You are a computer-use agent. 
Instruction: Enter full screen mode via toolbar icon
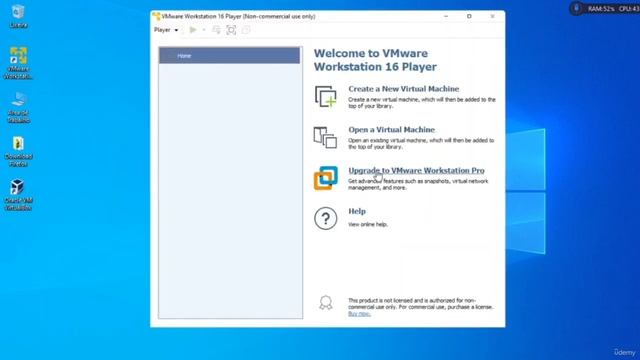[231, 30]
